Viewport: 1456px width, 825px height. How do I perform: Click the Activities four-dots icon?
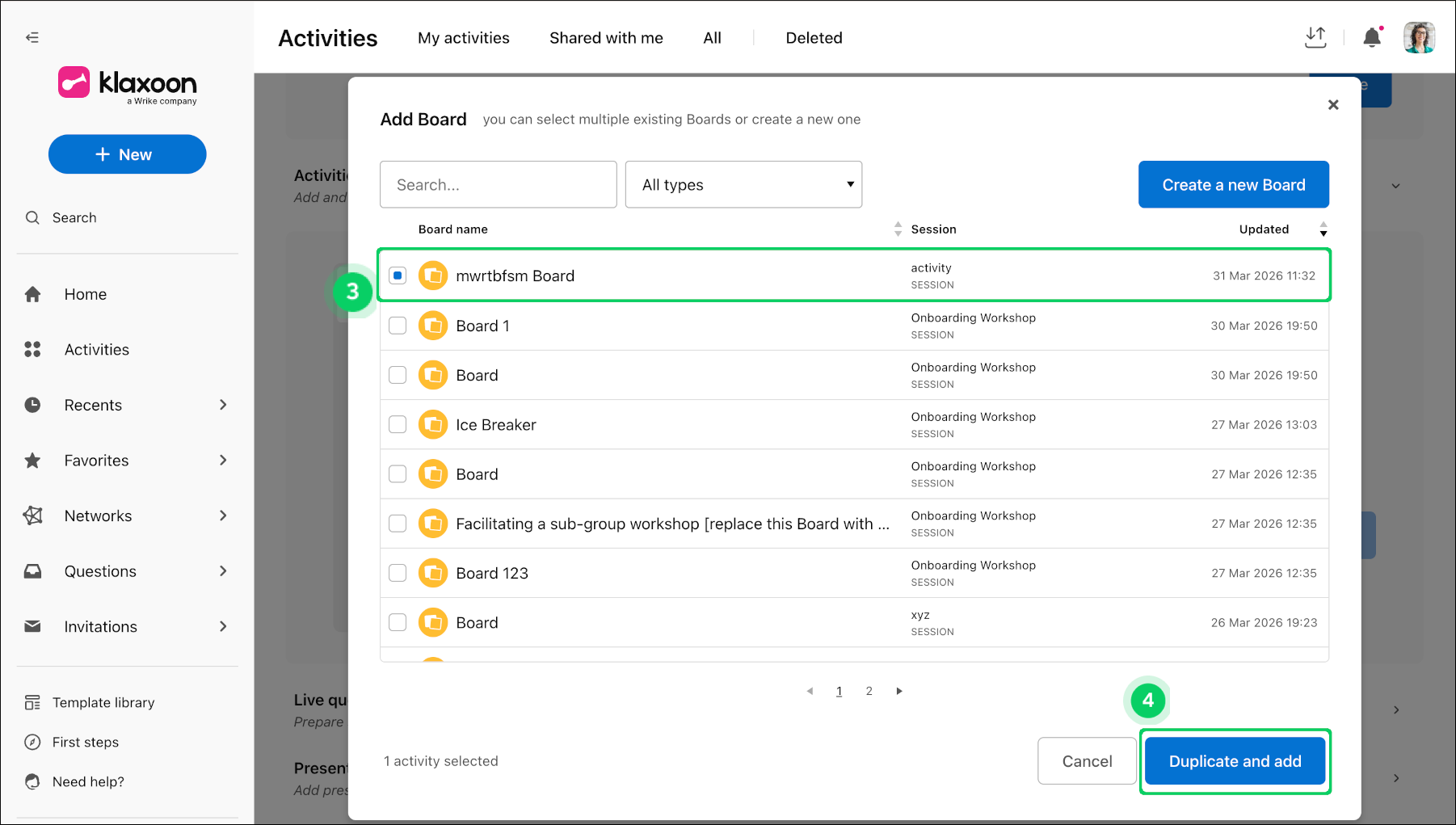tap(32, 349)
